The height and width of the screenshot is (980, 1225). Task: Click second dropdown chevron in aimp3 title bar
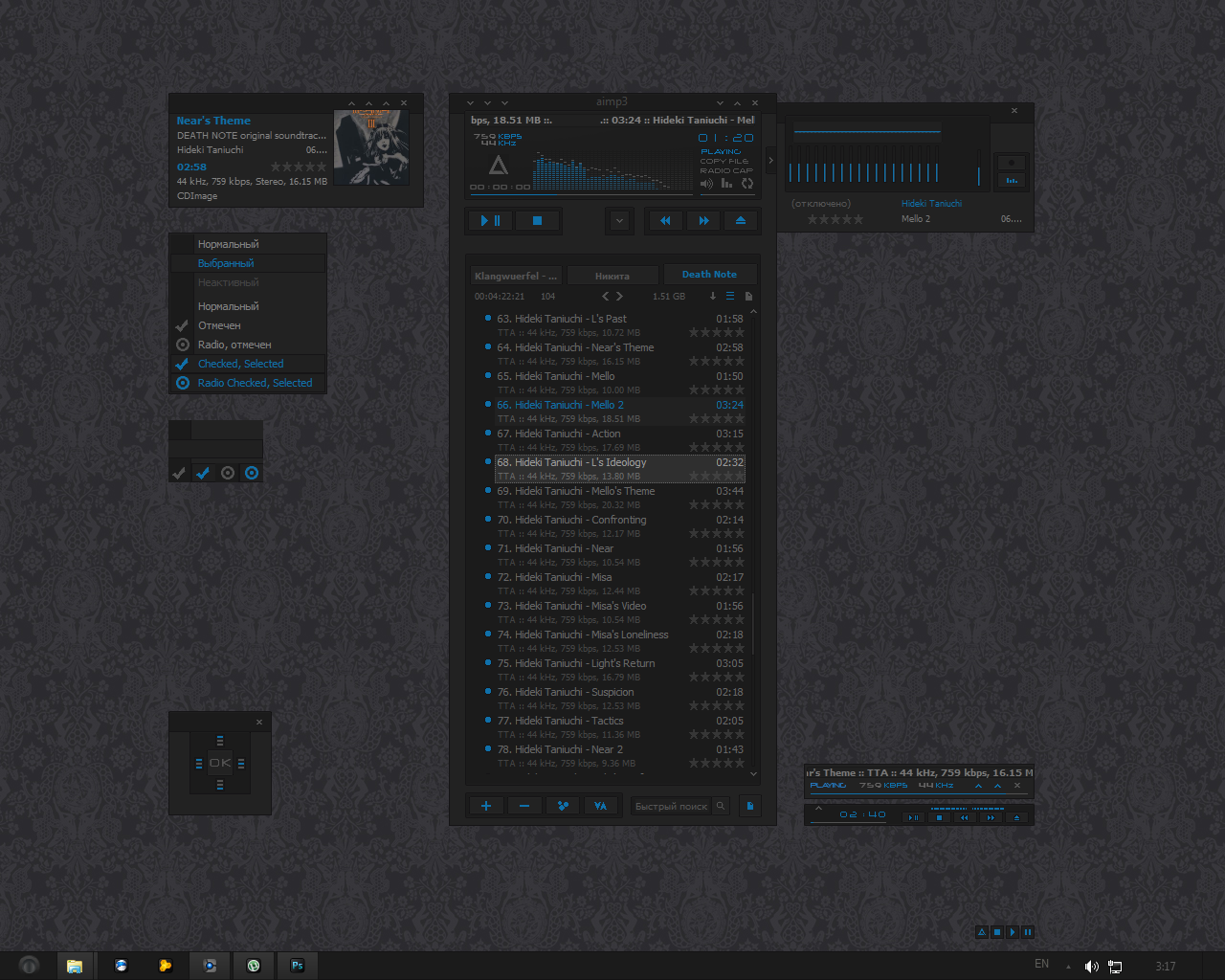point(487,102)
